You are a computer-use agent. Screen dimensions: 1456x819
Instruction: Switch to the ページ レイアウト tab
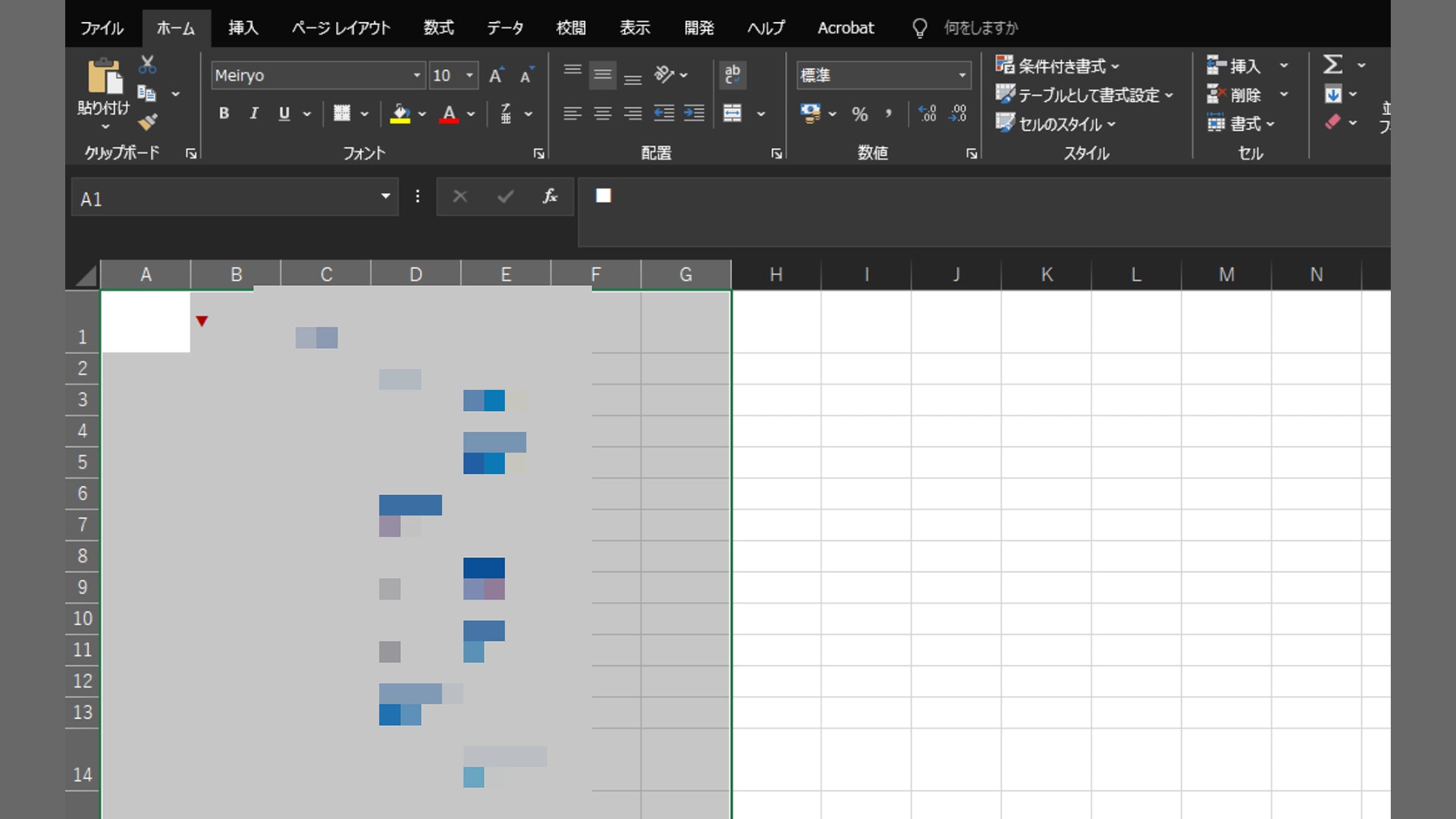(341, 28)
